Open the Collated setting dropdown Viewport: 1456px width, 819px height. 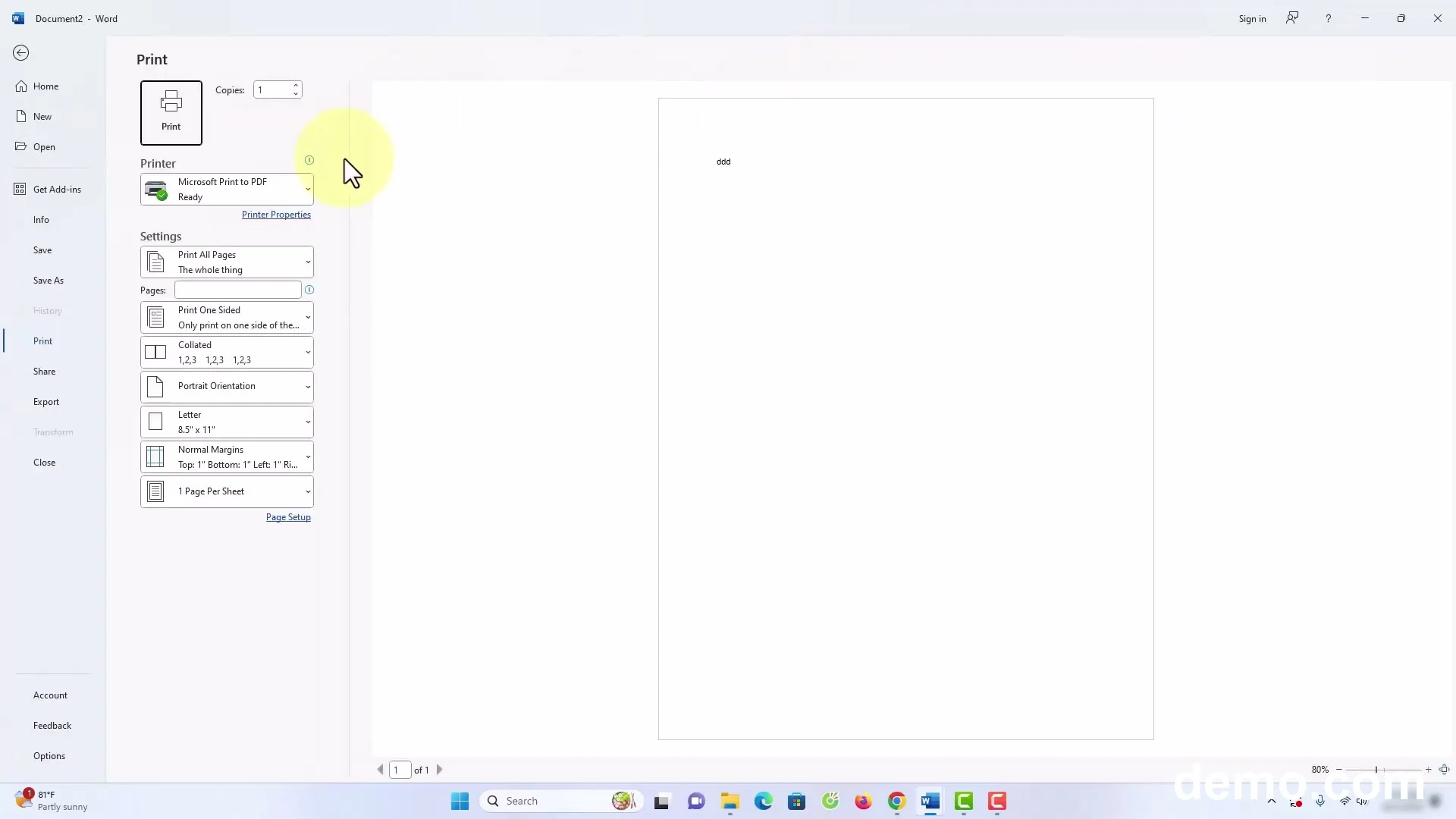pyautogui.click(x=227, y=352)
